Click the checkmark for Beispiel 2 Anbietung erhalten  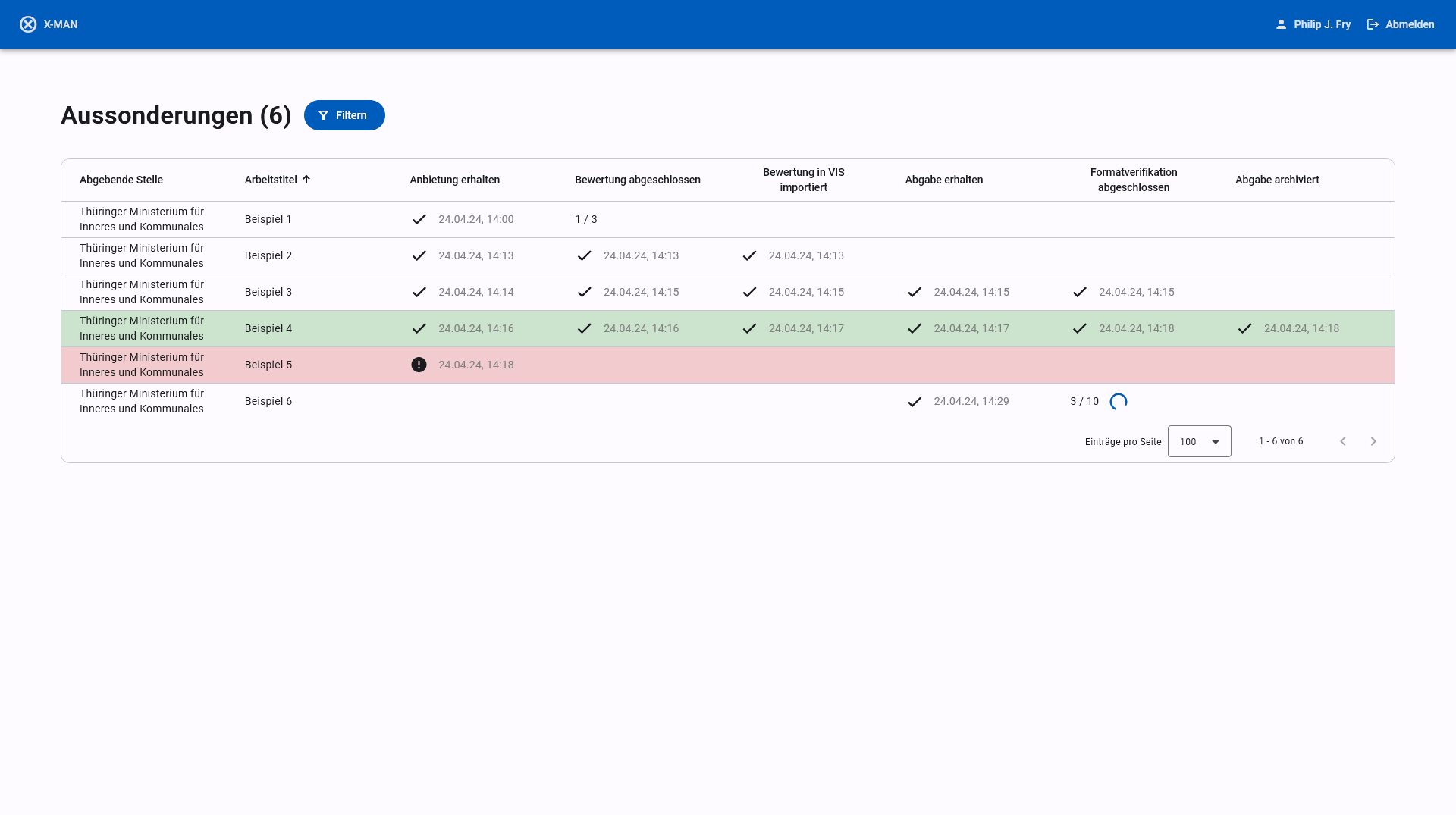point(419,255)
